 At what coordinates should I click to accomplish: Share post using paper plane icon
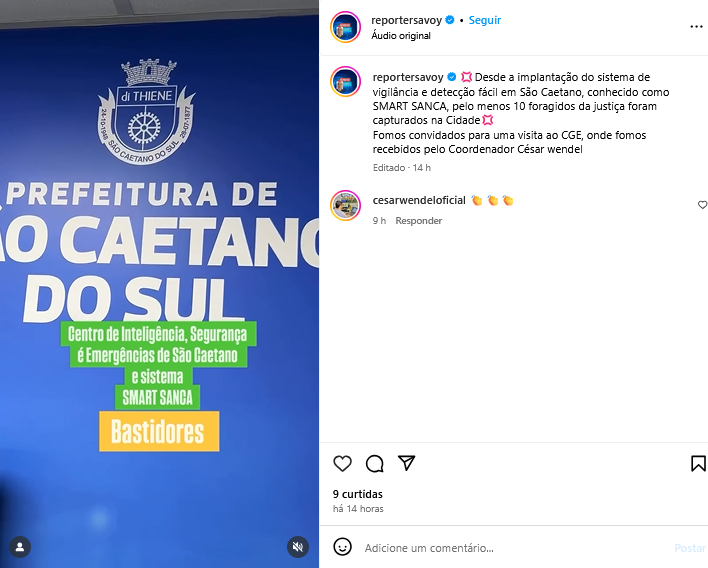[406, 463]
